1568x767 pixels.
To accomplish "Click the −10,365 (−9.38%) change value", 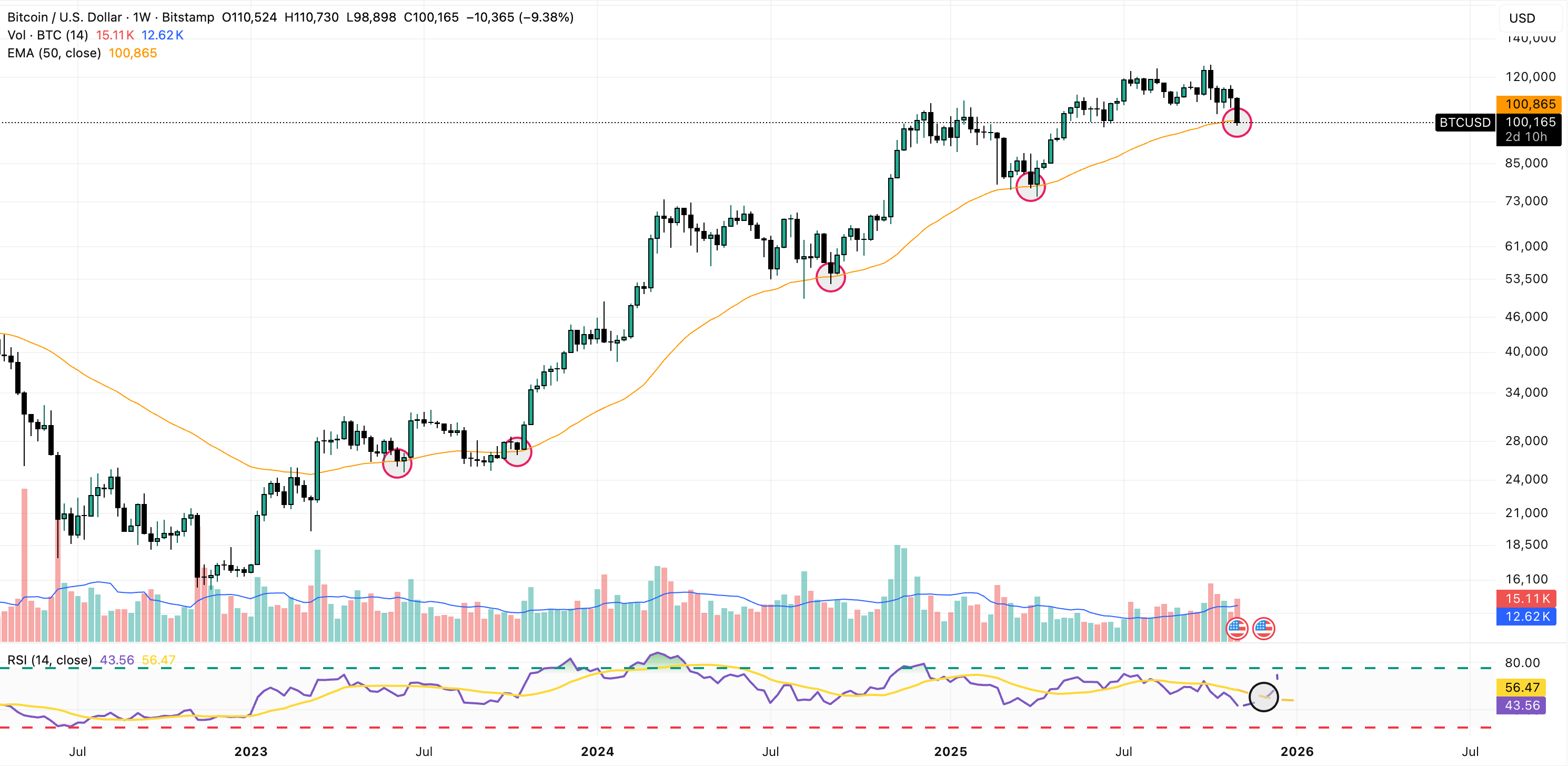I will [520, 17].
